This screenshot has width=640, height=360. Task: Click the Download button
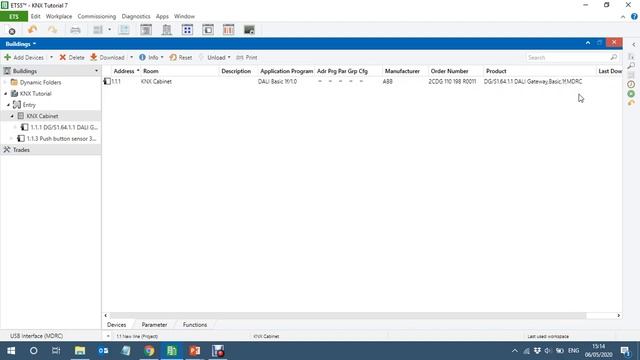pyautogui.click(x=107, y=58)
